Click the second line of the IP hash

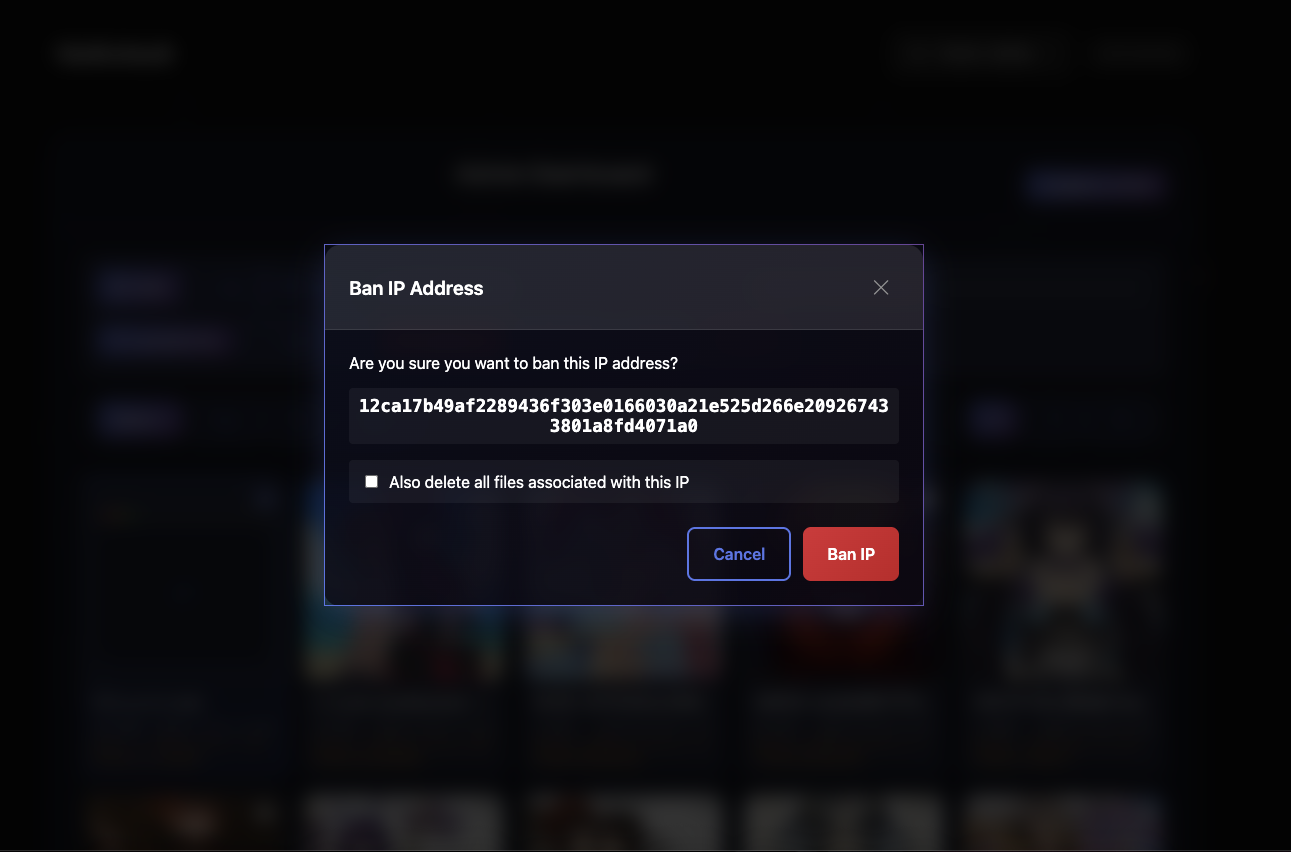click(x=624, y=427)
